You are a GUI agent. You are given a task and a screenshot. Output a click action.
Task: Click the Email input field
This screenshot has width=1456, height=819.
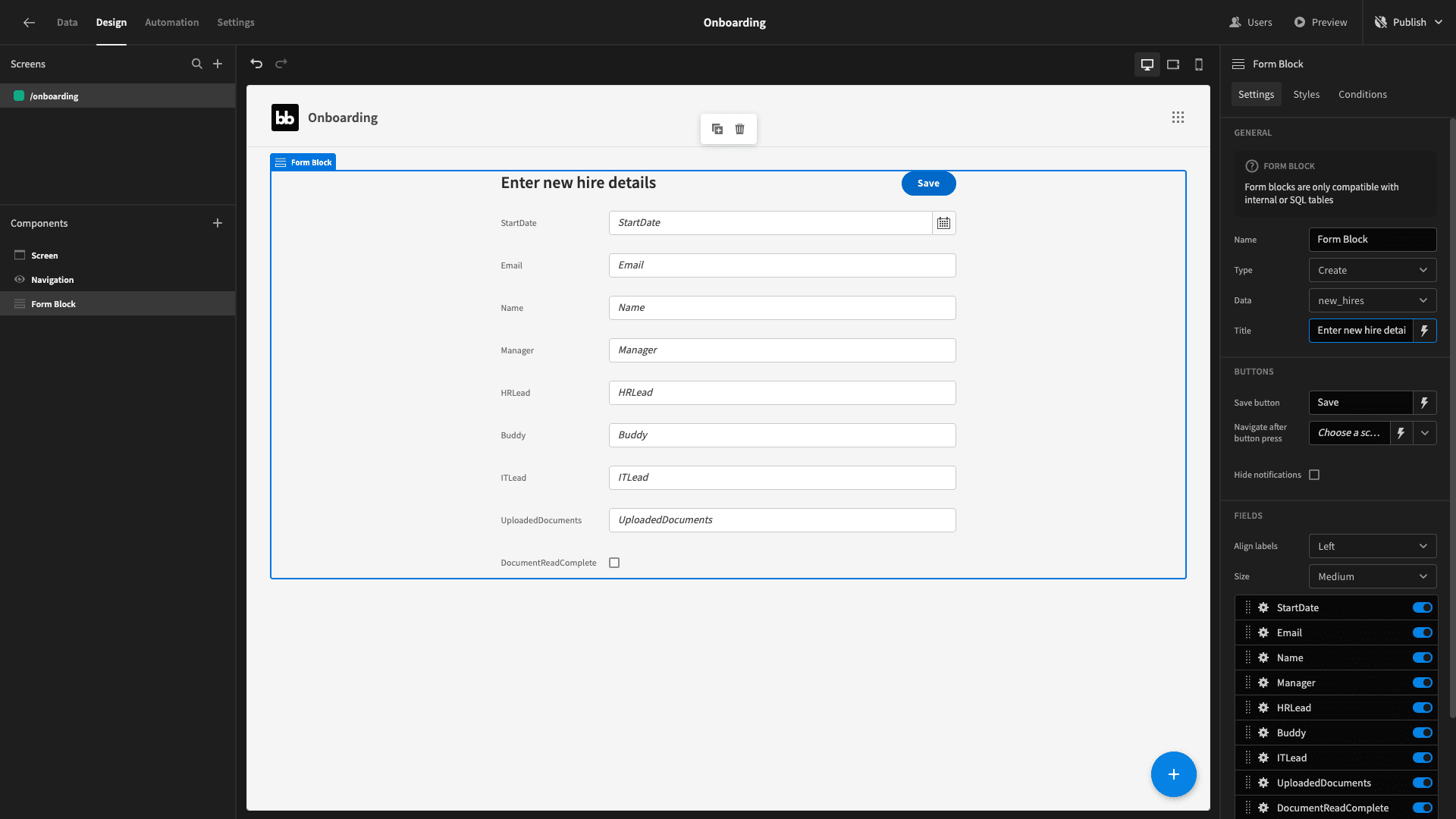point(782,265)
